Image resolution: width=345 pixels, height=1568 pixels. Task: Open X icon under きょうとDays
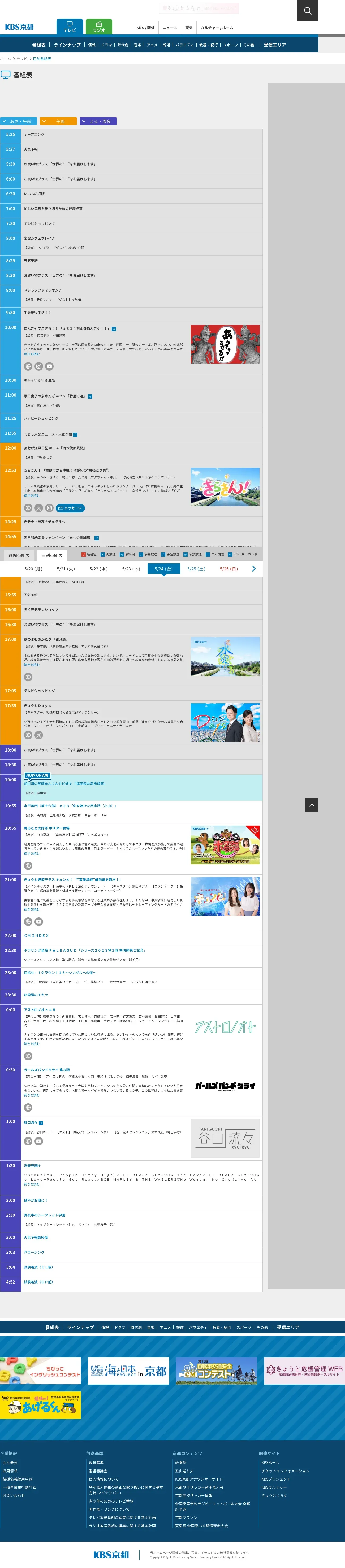(38, 735)
